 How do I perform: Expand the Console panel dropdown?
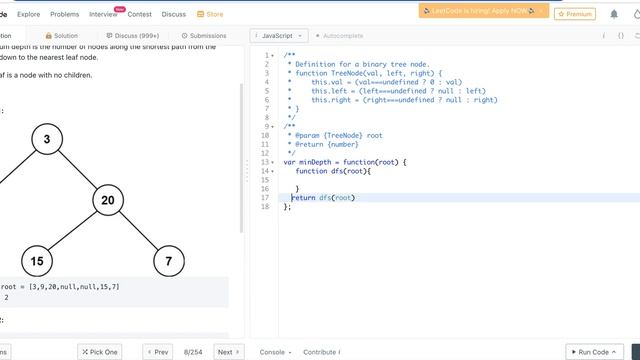click(276, 352)
